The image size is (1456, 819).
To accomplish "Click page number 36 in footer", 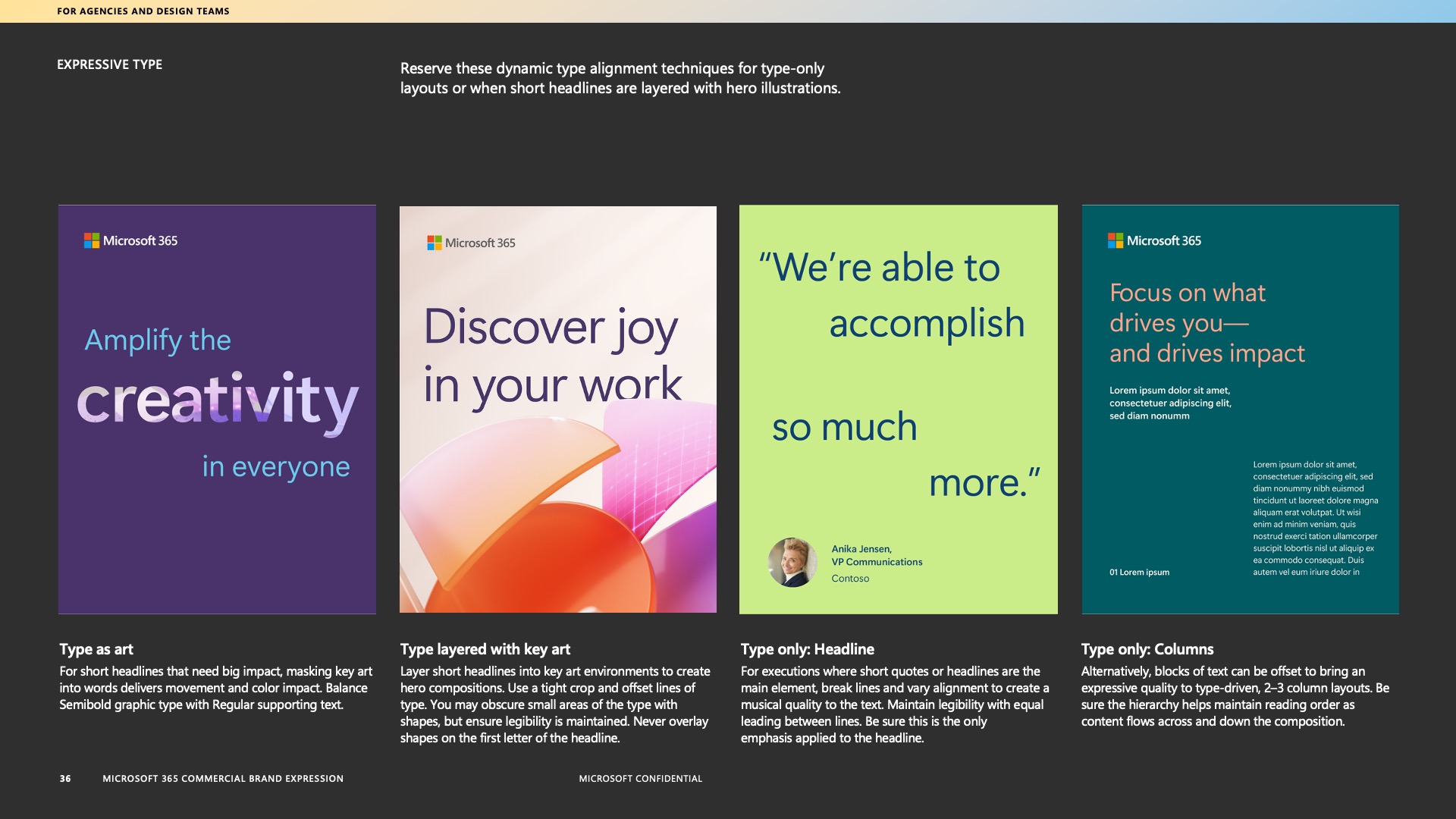I will [65, 779].
